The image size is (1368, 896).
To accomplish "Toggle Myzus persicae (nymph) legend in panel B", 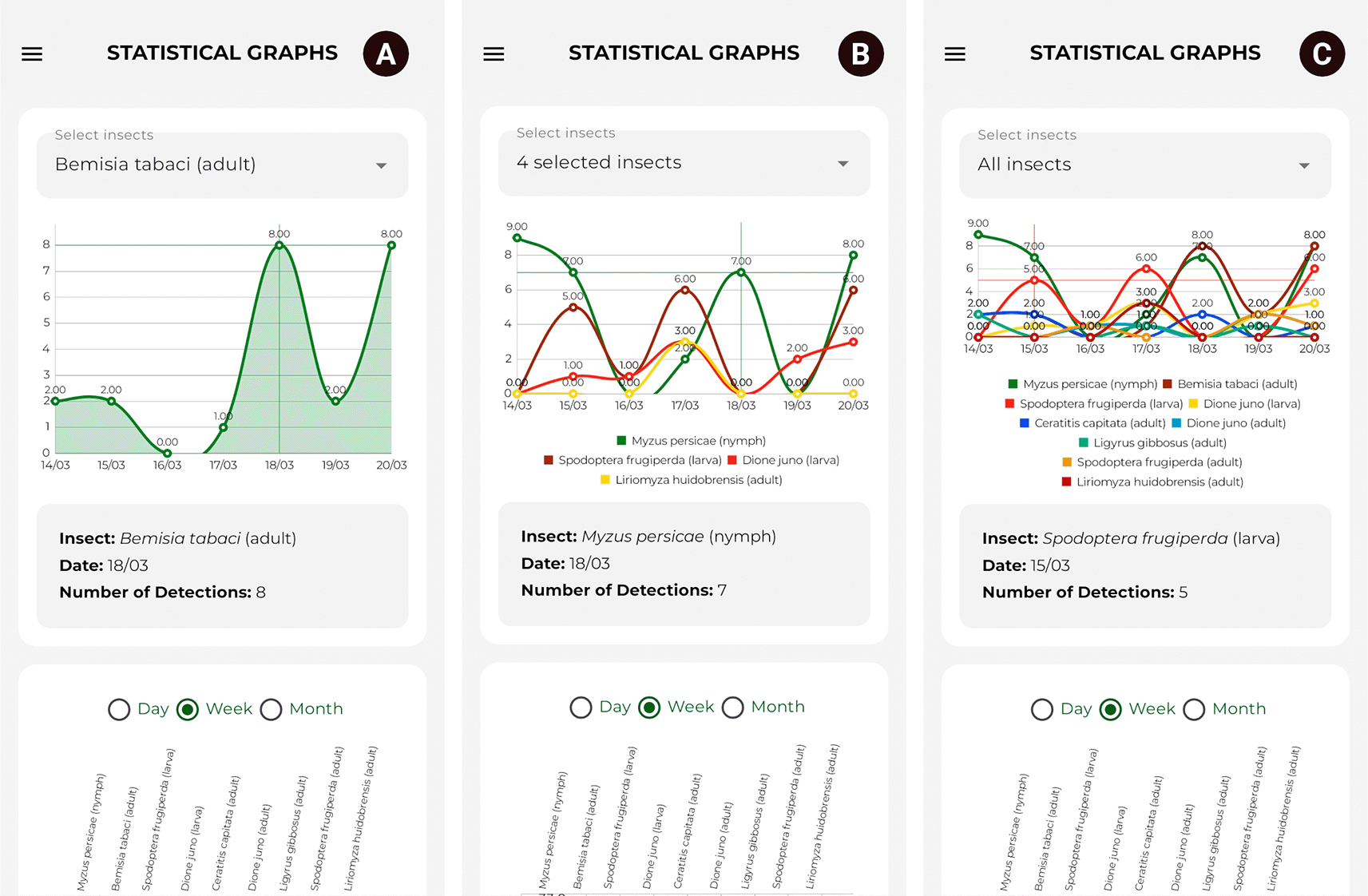I will pos(692,441).
